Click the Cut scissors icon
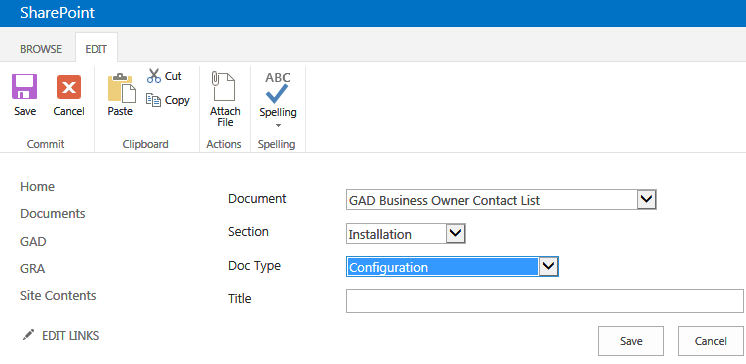746x364 pixels. point(154,76)
